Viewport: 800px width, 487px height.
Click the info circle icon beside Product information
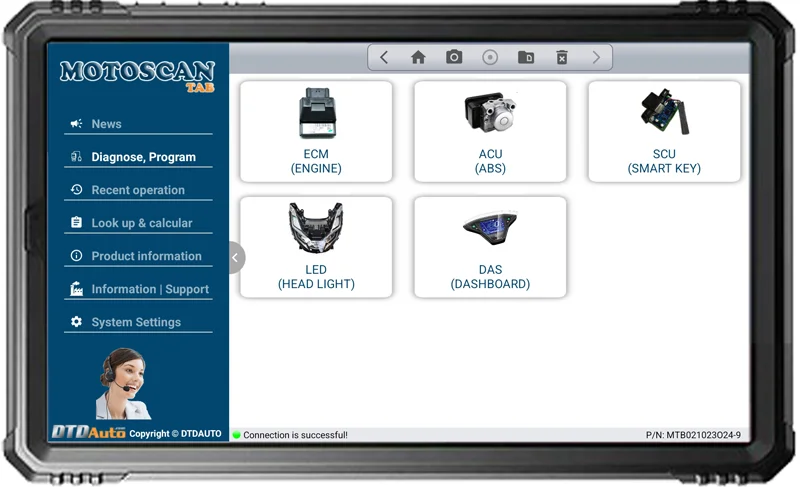77,255
